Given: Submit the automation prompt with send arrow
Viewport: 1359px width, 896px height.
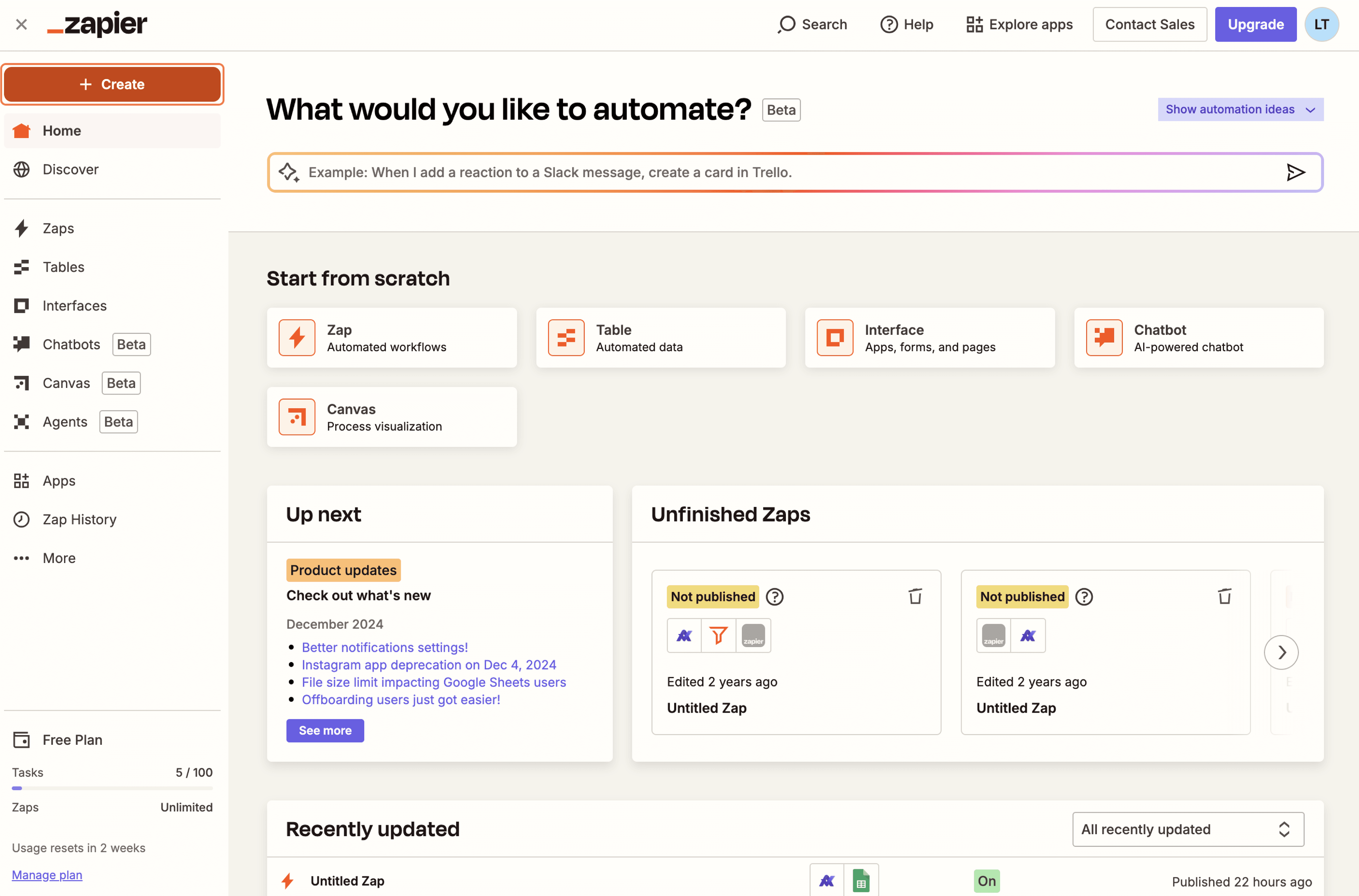Looking at the screenshot, I should (1296, 173).
